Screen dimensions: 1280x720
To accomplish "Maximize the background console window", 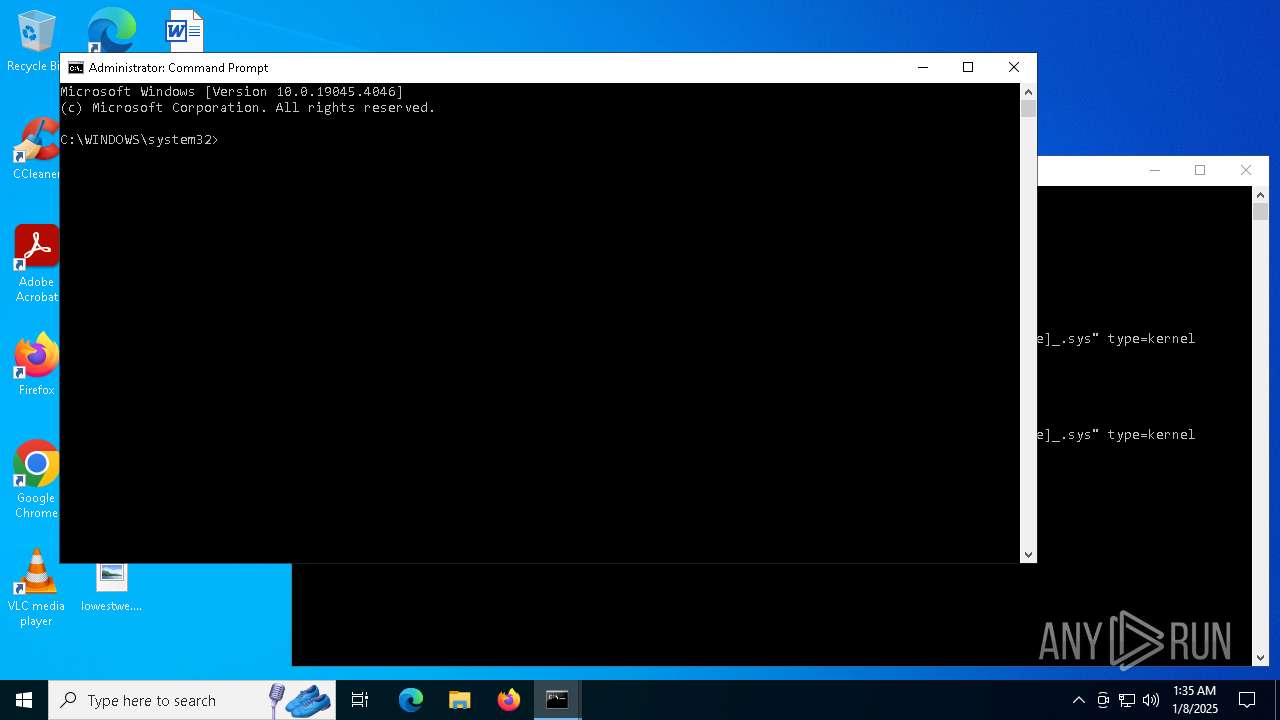I will (1200, 171).
